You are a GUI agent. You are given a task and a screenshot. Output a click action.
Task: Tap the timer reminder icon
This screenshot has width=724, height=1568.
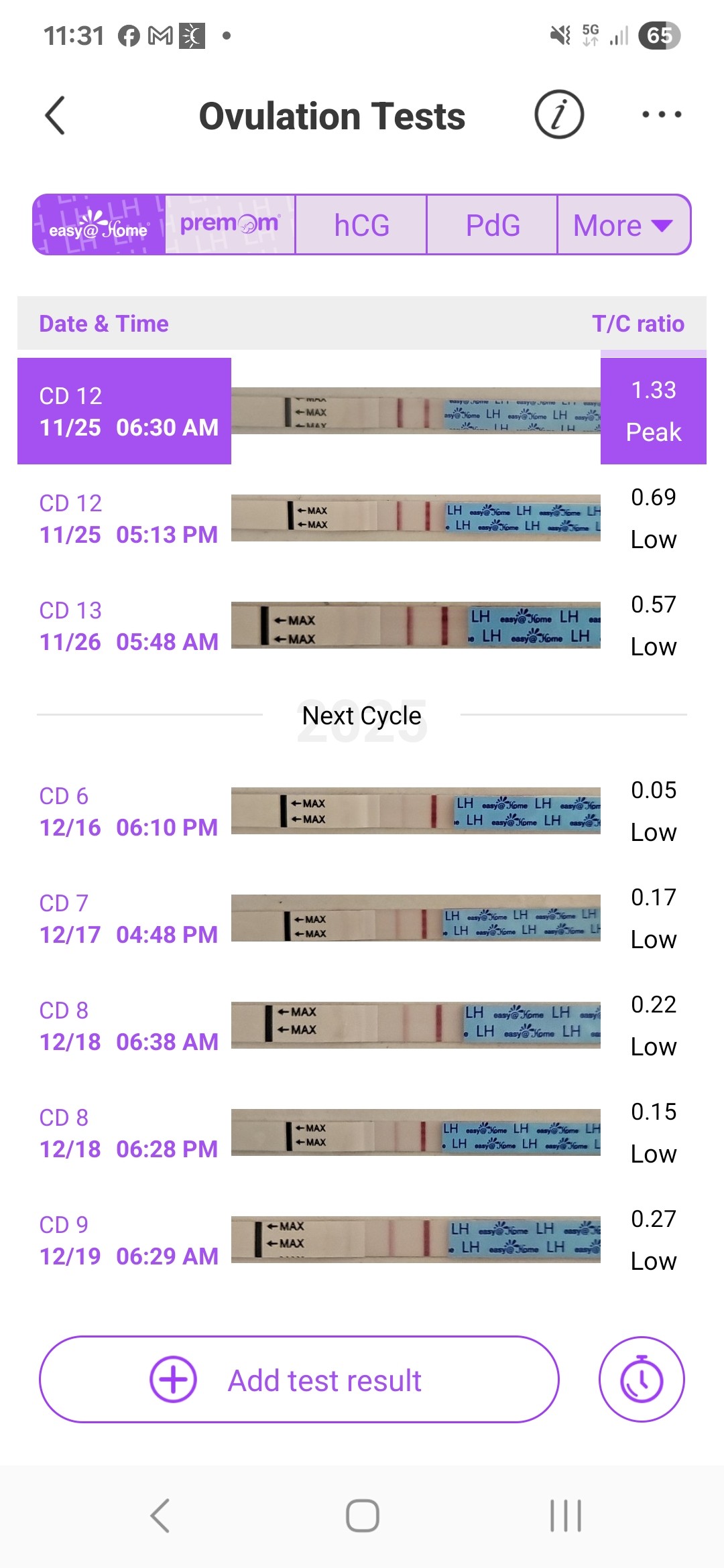click(x=642, y=1379)
